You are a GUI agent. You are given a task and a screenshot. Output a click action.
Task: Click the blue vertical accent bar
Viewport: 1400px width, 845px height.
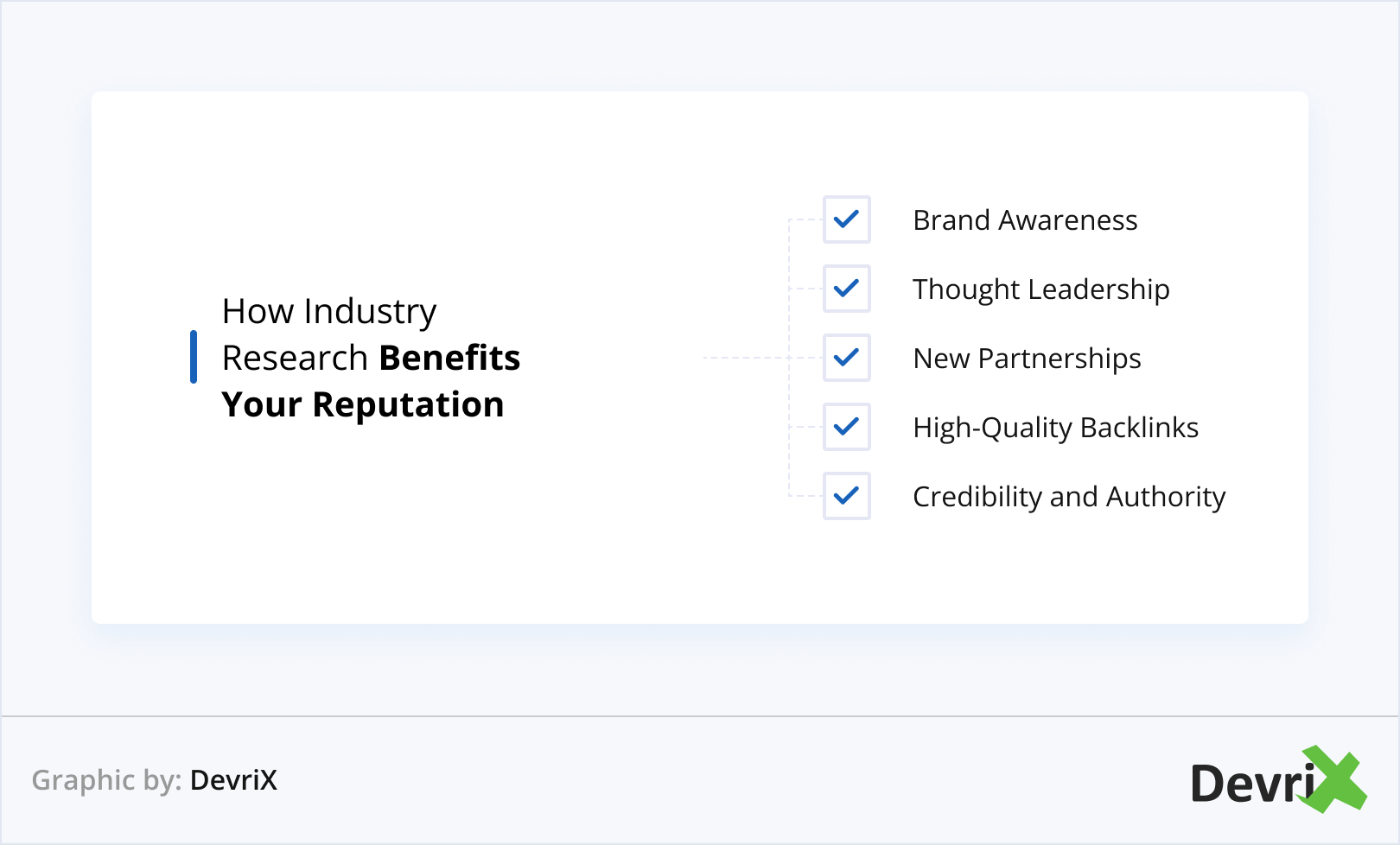[x=194, y=356]
